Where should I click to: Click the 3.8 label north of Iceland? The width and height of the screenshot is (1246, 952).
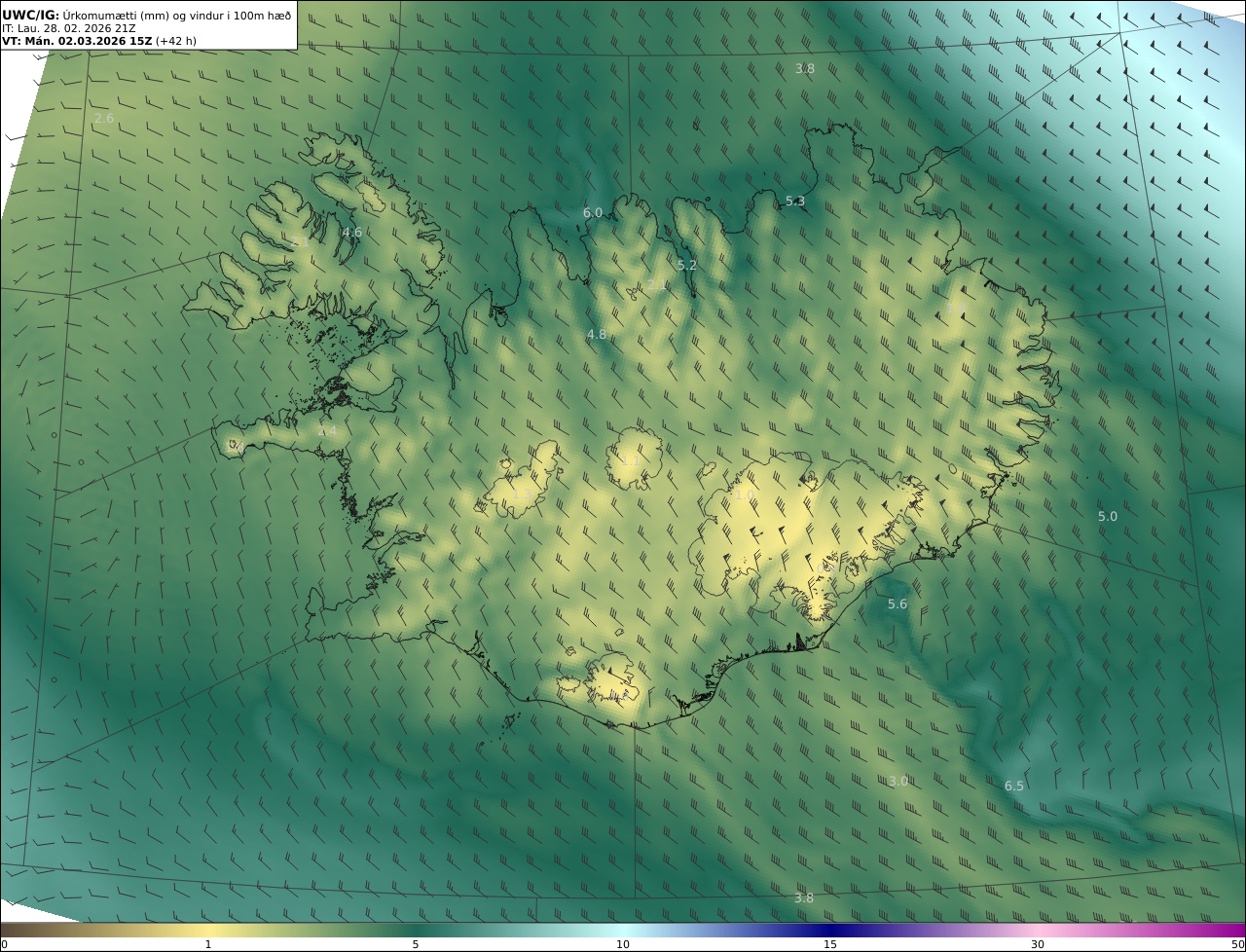(805, 68)
